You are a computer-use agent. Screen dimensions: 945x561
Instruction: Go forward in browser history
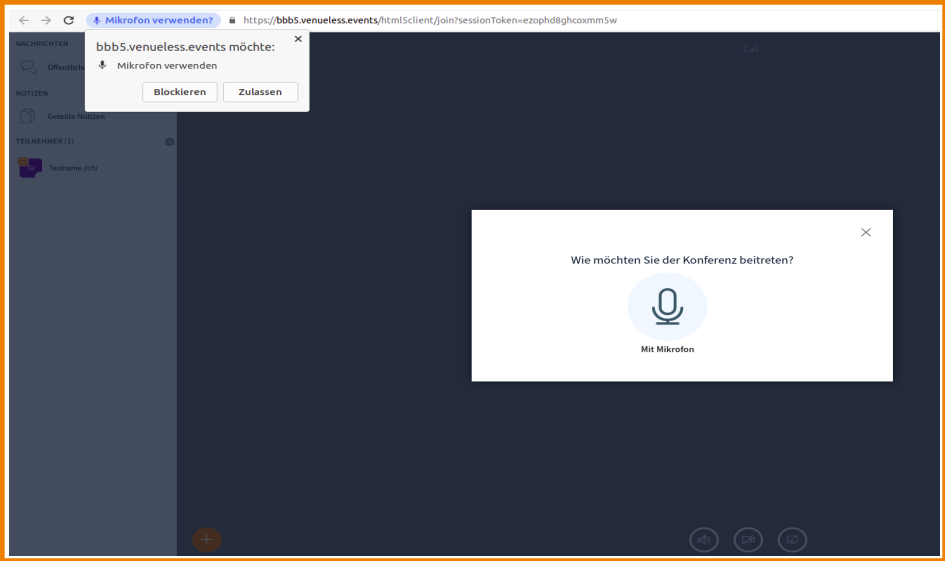46,20
